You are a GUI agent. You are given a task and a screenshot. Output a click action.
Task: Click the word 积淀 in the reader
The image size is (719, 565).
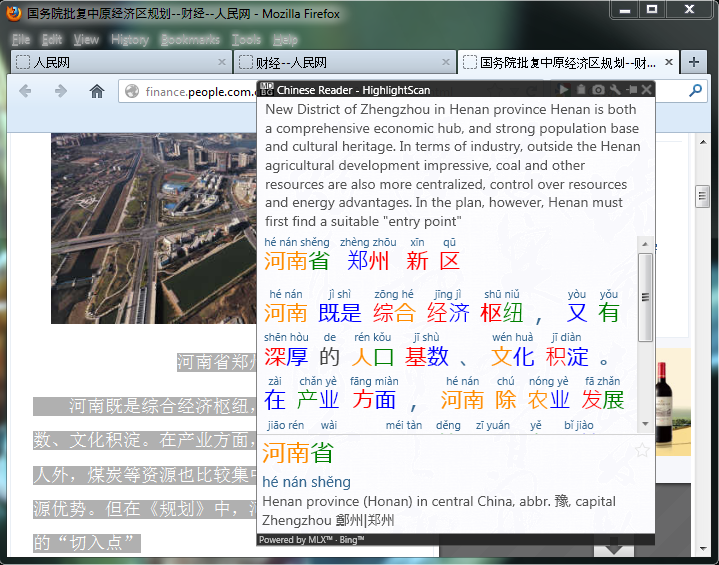click(567, 356)
